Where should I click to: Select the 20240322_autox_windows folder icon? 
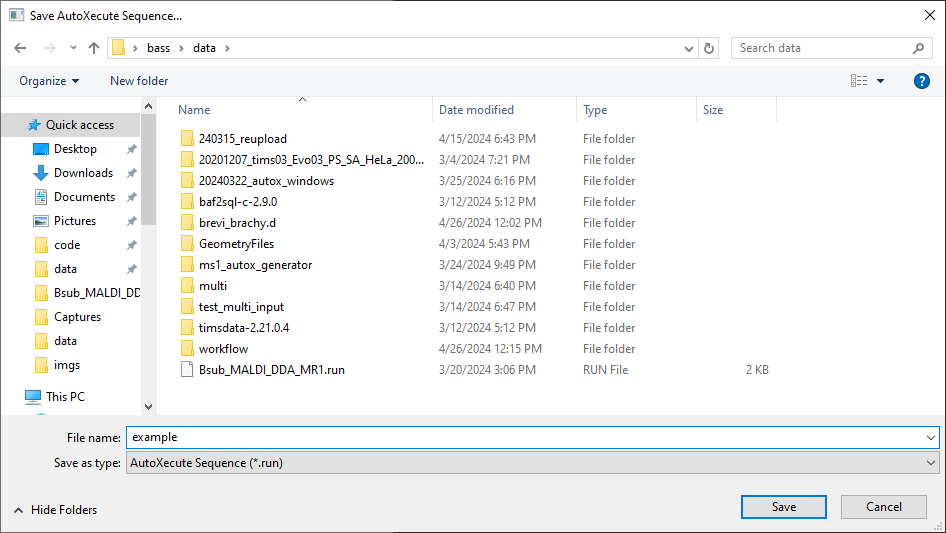(x=187, y=181)
